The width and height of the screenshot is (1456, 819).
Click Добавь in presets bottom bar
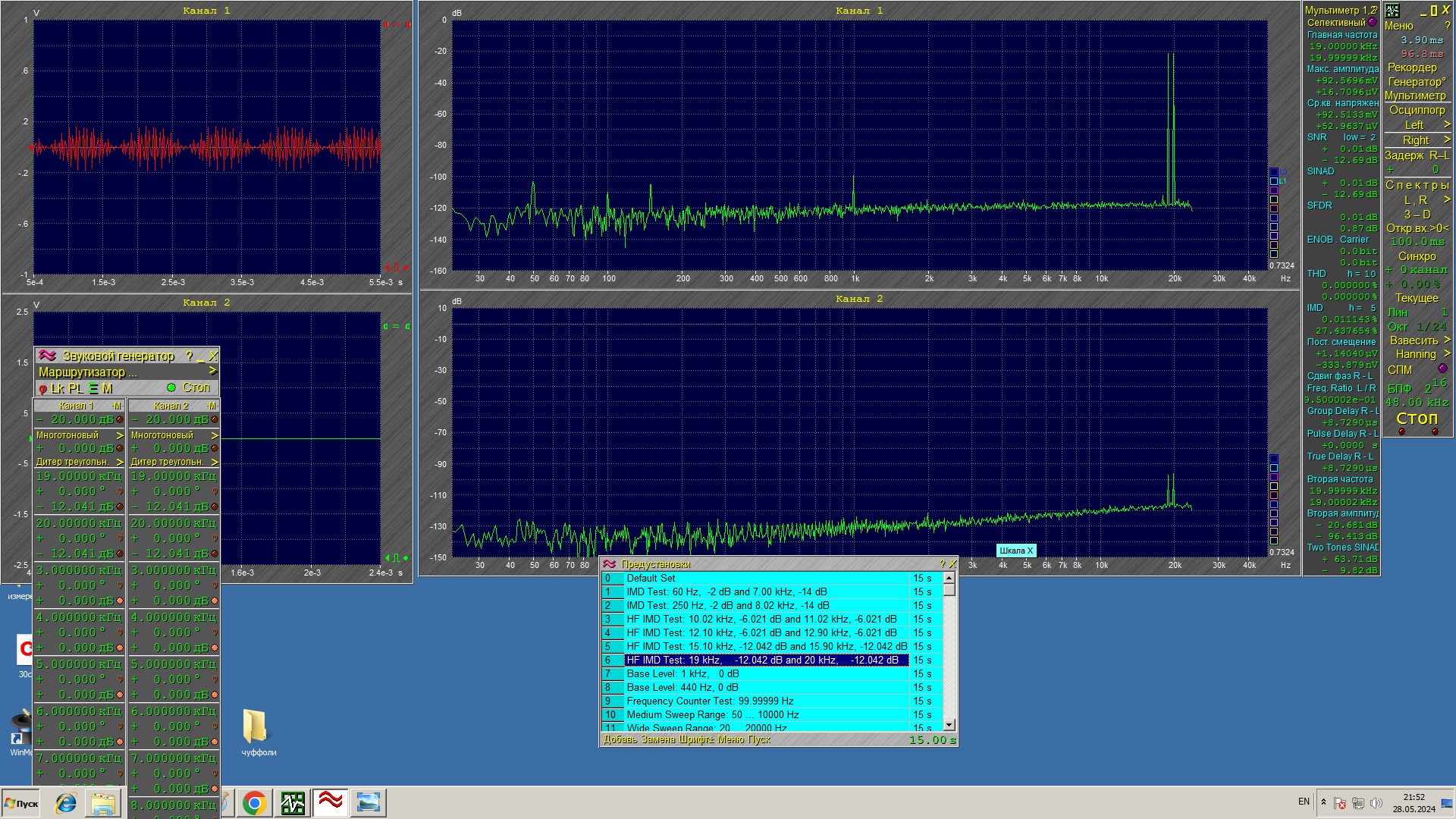coord(620,739)
